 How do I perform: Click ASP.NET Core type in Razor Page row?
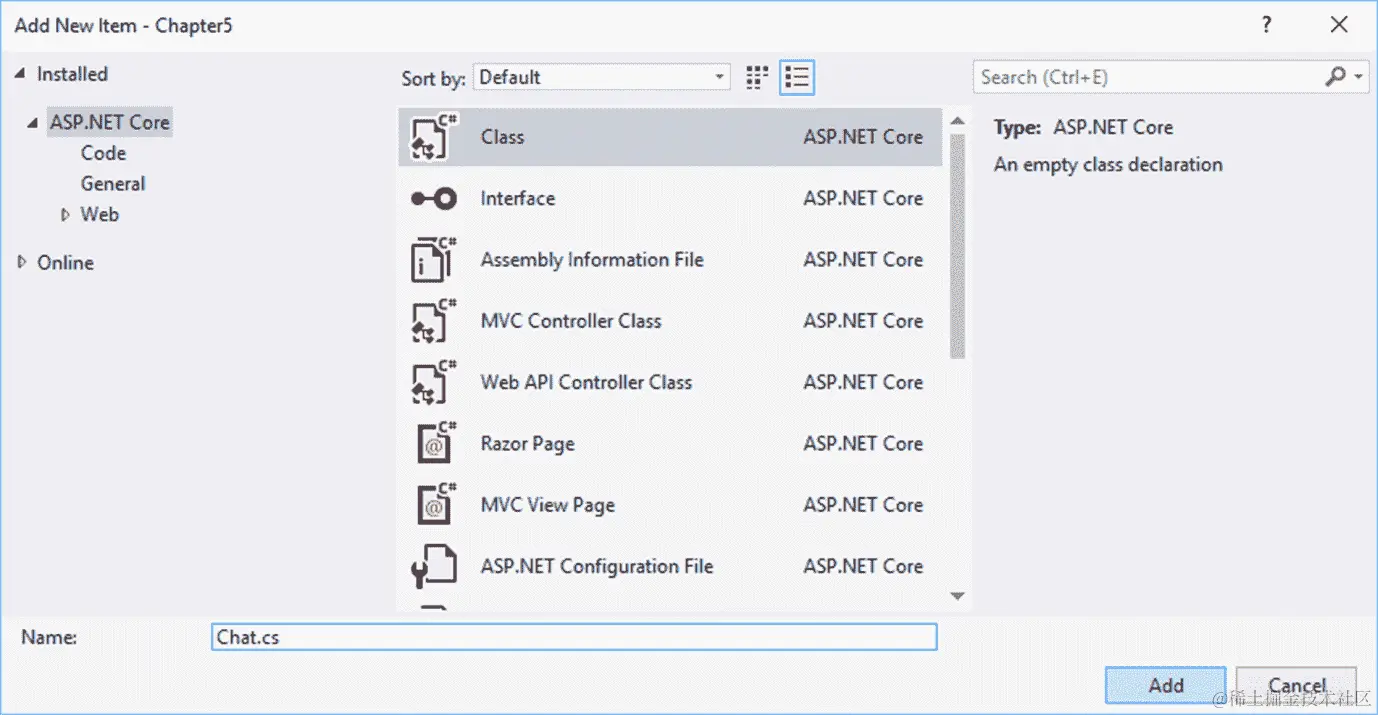tap(863, 444)
